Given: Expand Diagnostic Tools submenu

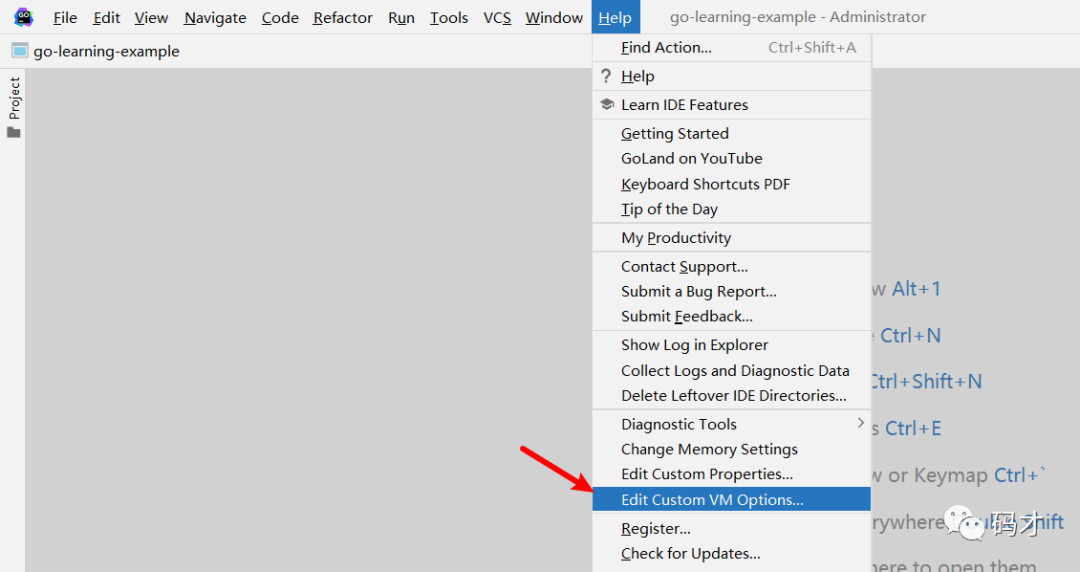Looking at the screenshot, I should coord(731,425).
